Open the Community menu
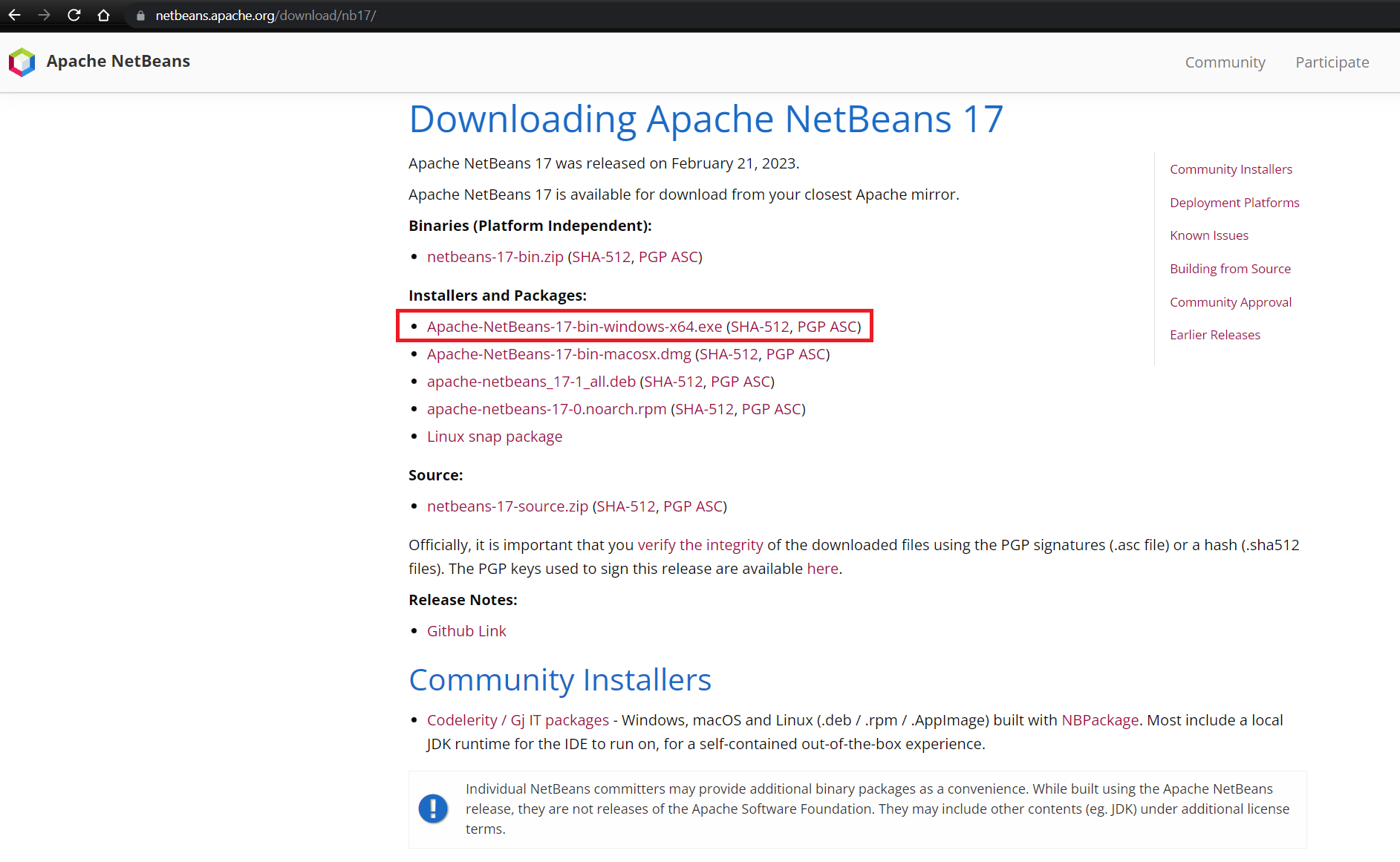The height and width of the screenshot is (862, 1400). [1225, 62]
